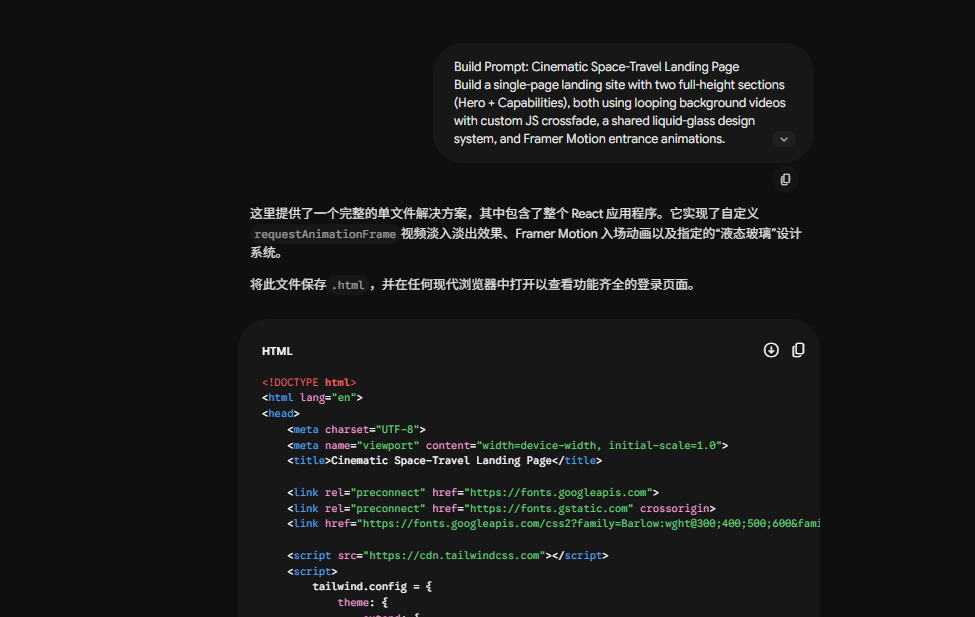
Task: Copy the user prompt message
Action: point(785,180)
